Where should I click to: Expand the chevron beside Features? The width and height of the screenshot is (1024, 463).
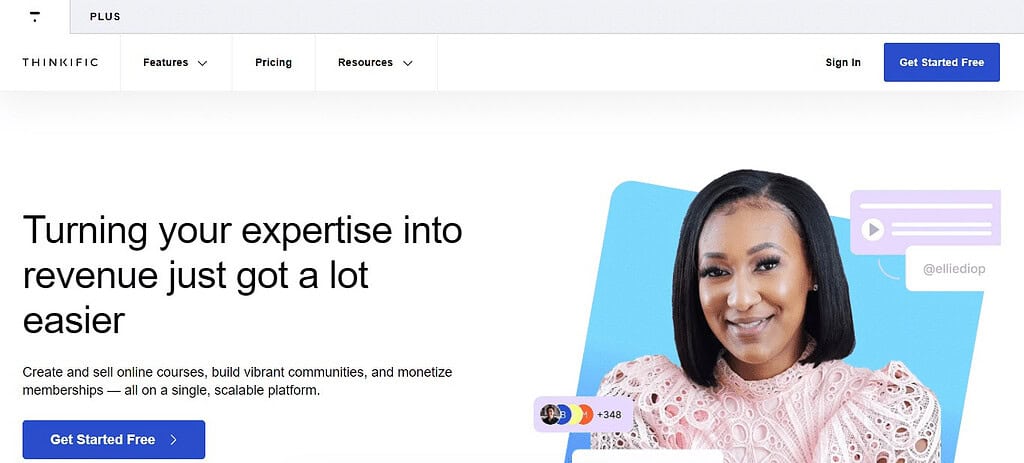202,63
